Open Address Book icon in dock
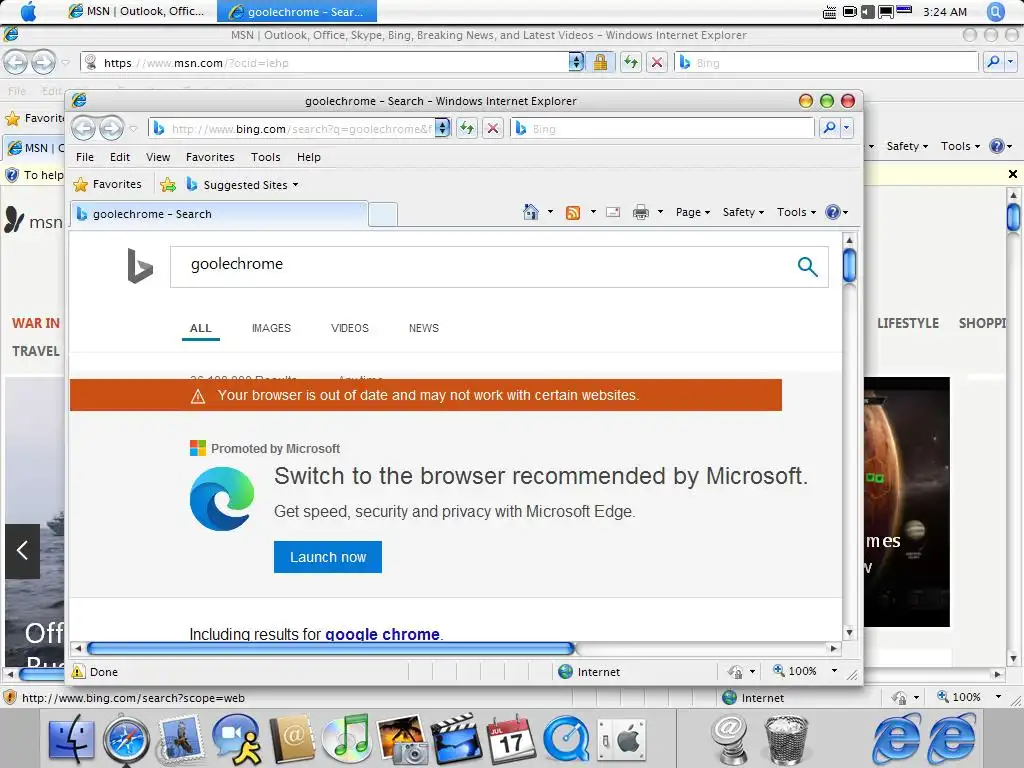 291,739
